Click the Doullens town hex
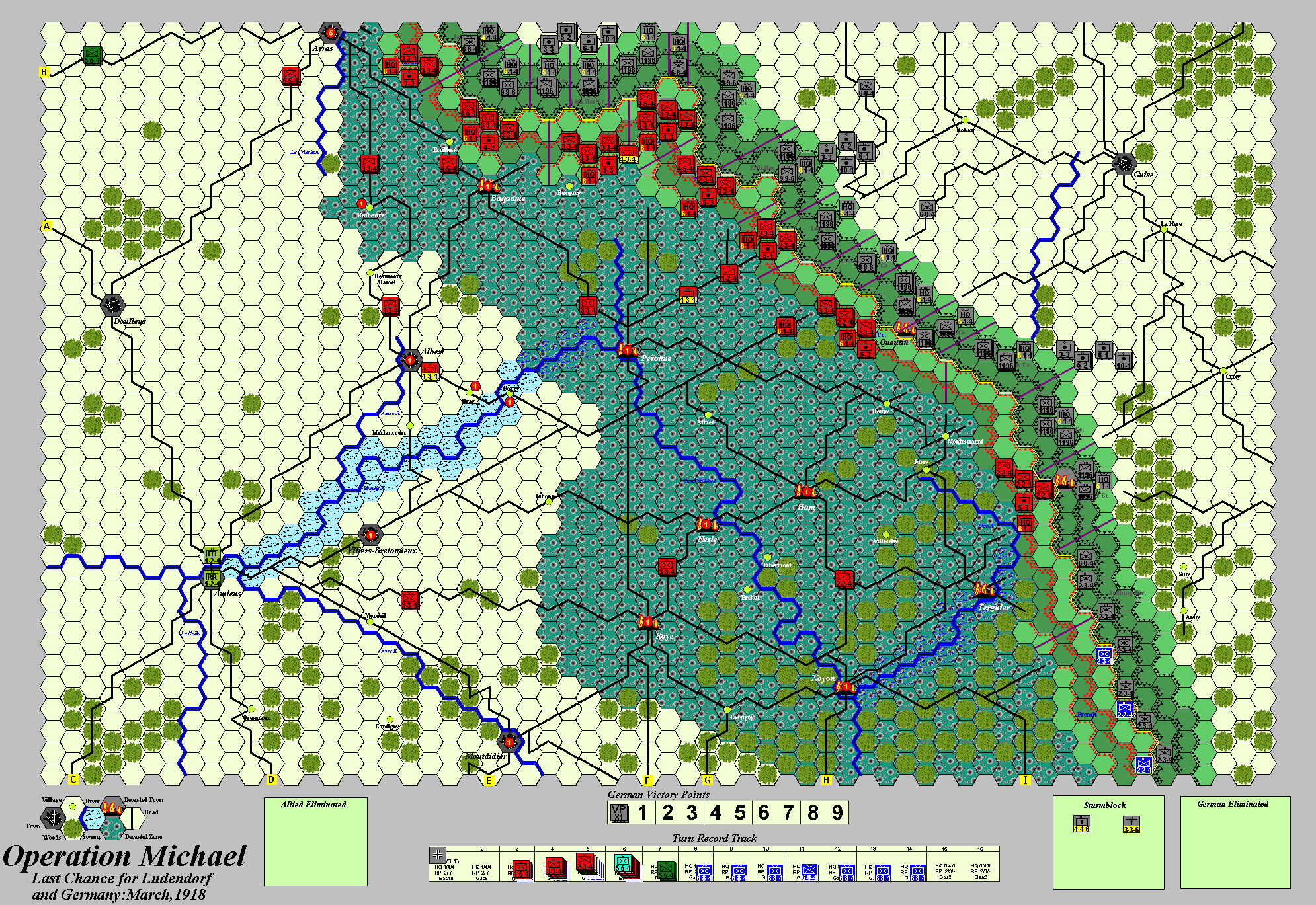 [x=113, y=305]
